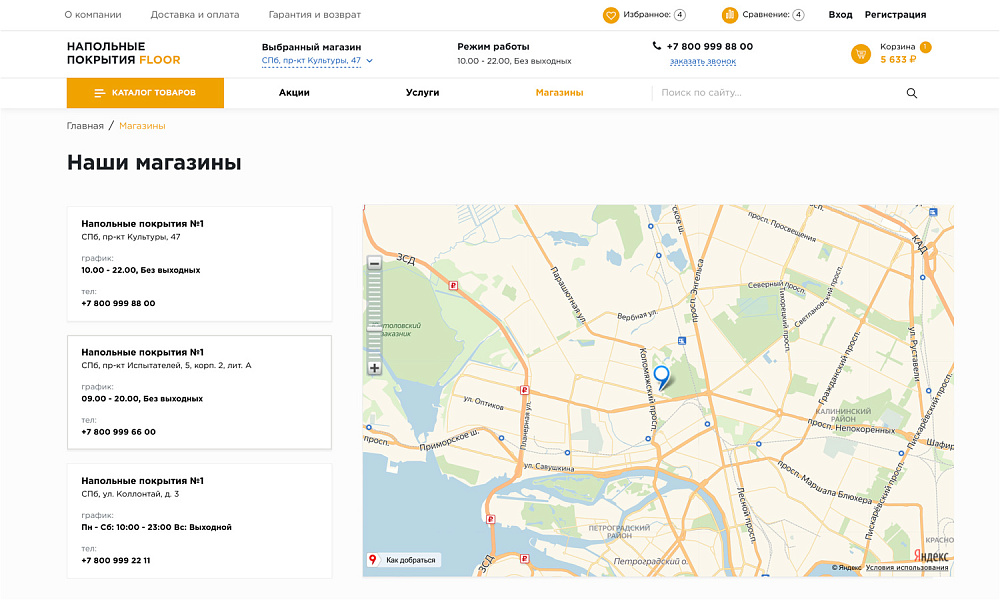The height and width of the screenshot is (600, 1000).
Task: Click the phone icon near number
Action: 657,46
